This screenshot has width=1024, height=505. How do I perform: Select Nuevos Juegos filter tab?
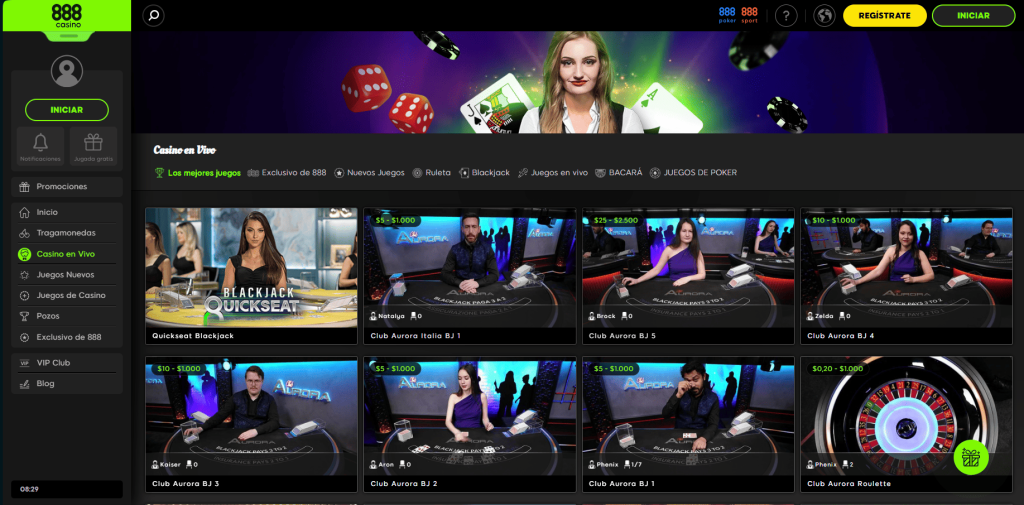pos(370,173)
